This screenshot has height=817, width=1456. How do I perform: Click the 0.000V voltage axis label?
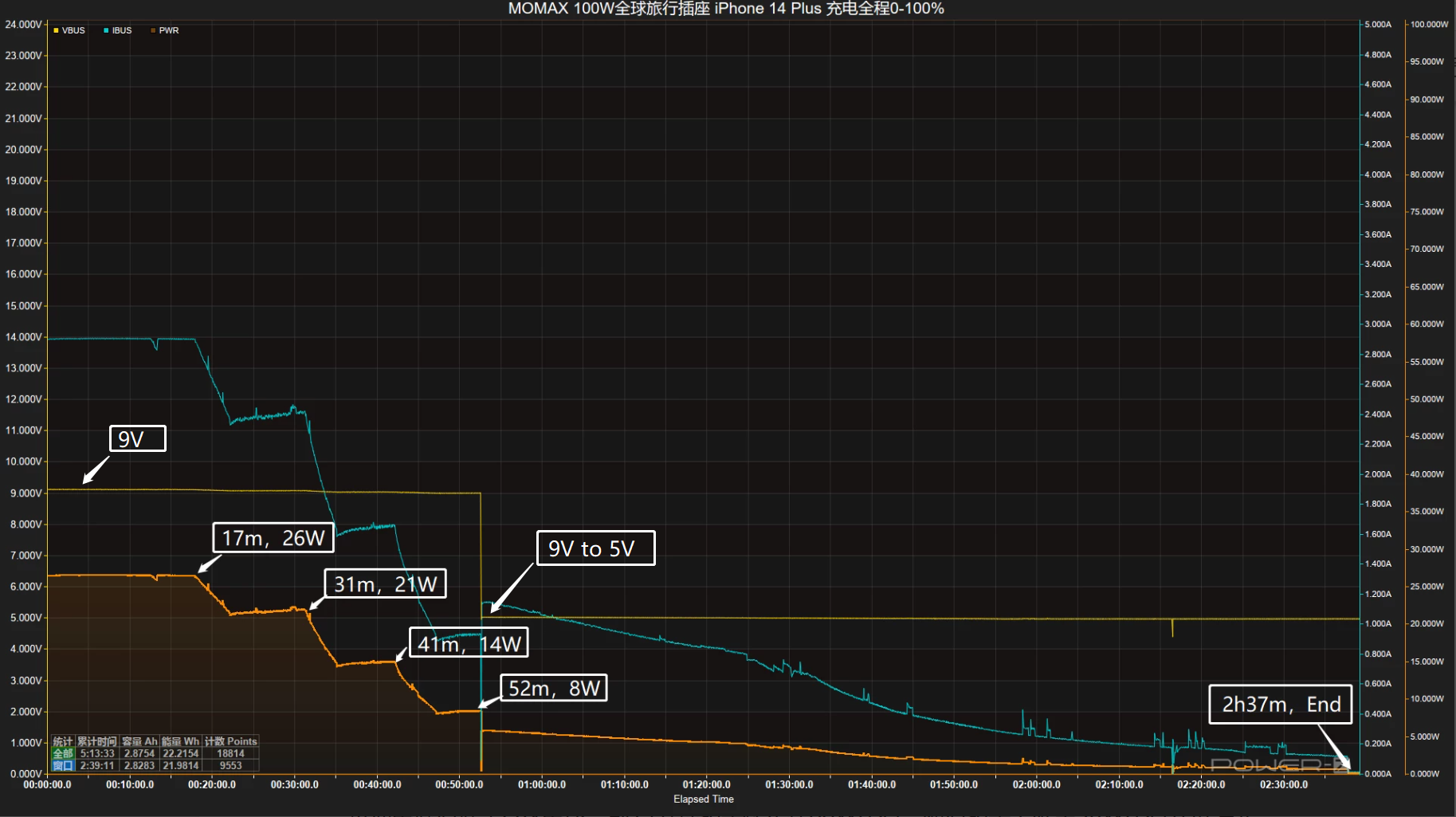[x=26, y=774]
